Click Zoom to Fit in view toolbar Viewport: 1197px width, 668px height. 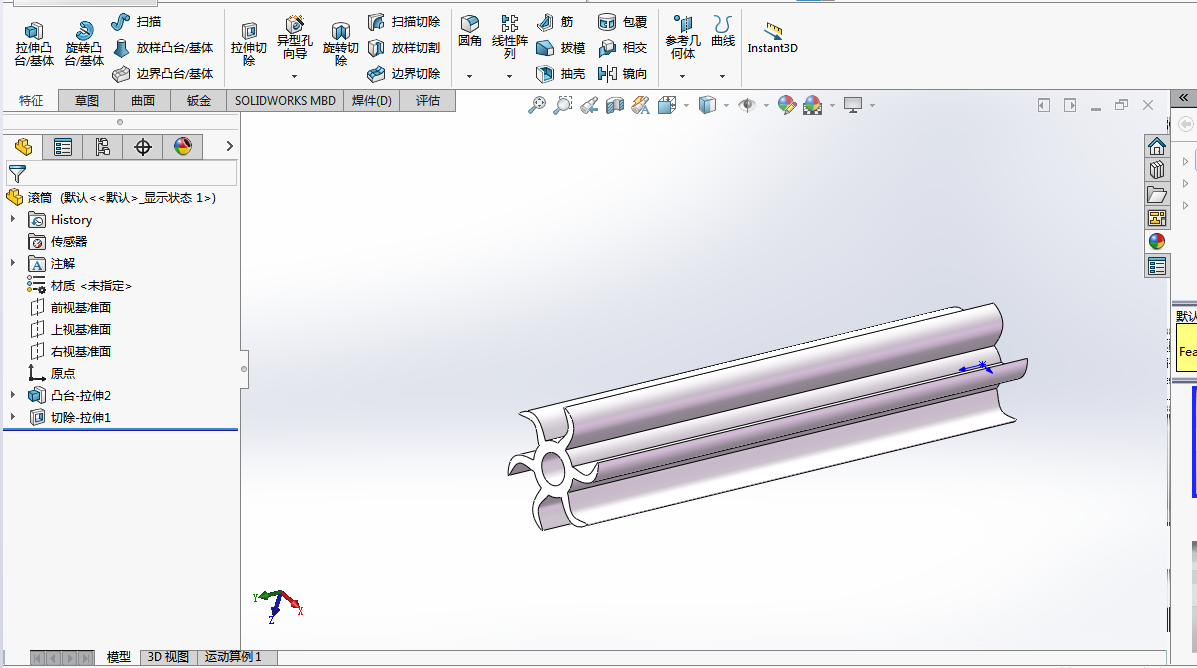537,105
